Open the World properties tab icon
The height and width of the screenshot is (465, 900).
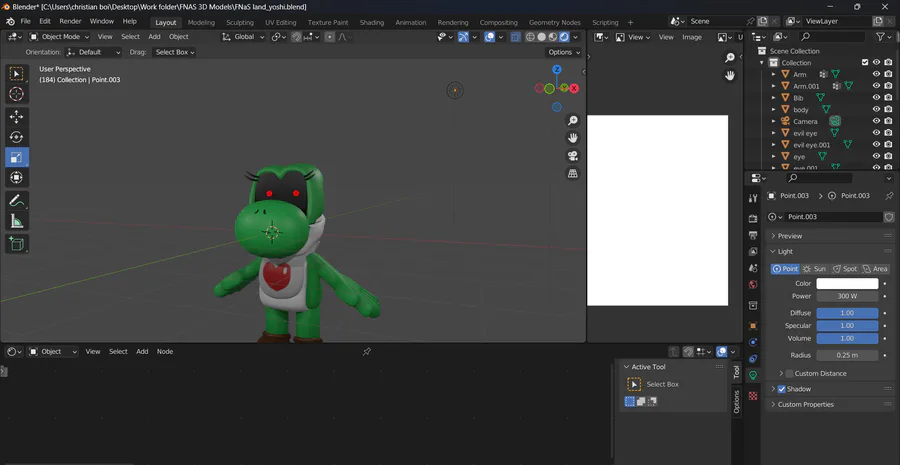click(x=753, y=285)
